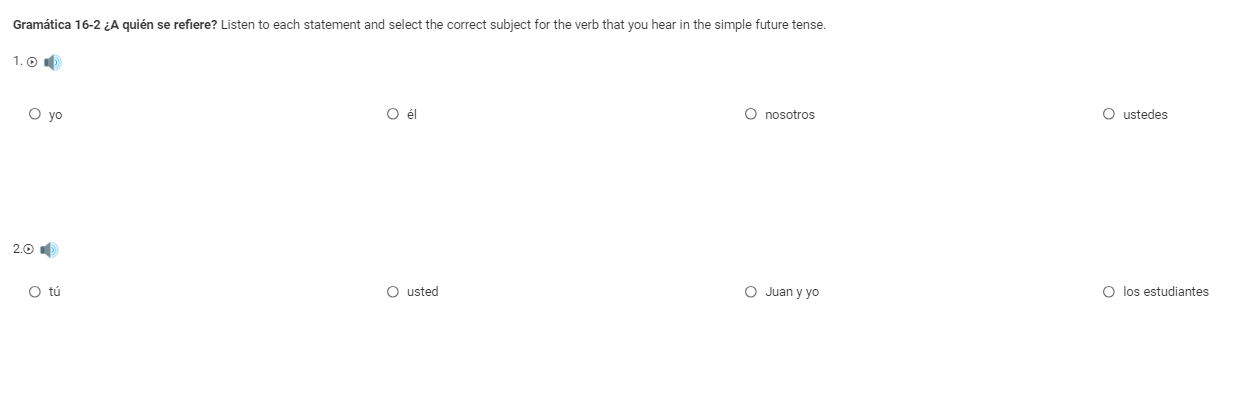1248x410 pixels.
Task: Choose the 'él' radio option
Action: click(x=393, y=114)
